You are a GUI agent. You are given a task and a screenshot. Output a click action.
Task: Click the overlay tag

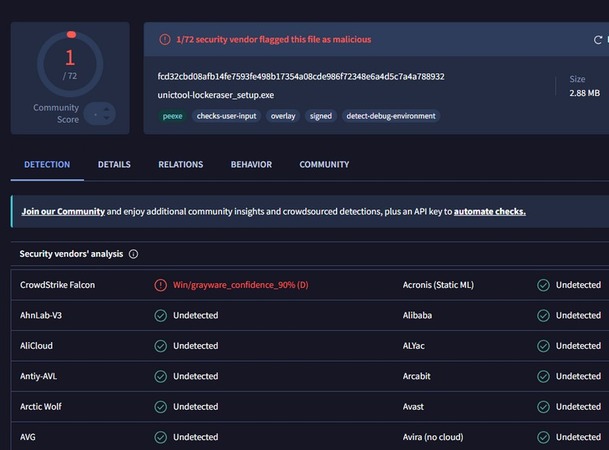283,116
